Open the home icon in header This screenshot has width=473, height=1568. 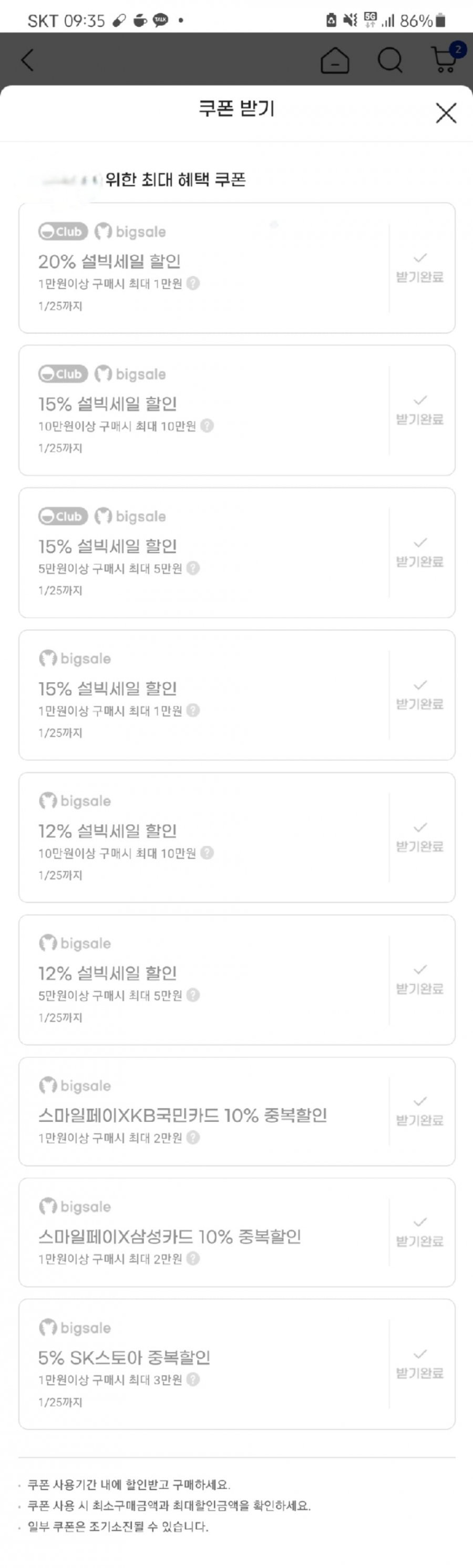pyautogui.click(x=334, y=59)
